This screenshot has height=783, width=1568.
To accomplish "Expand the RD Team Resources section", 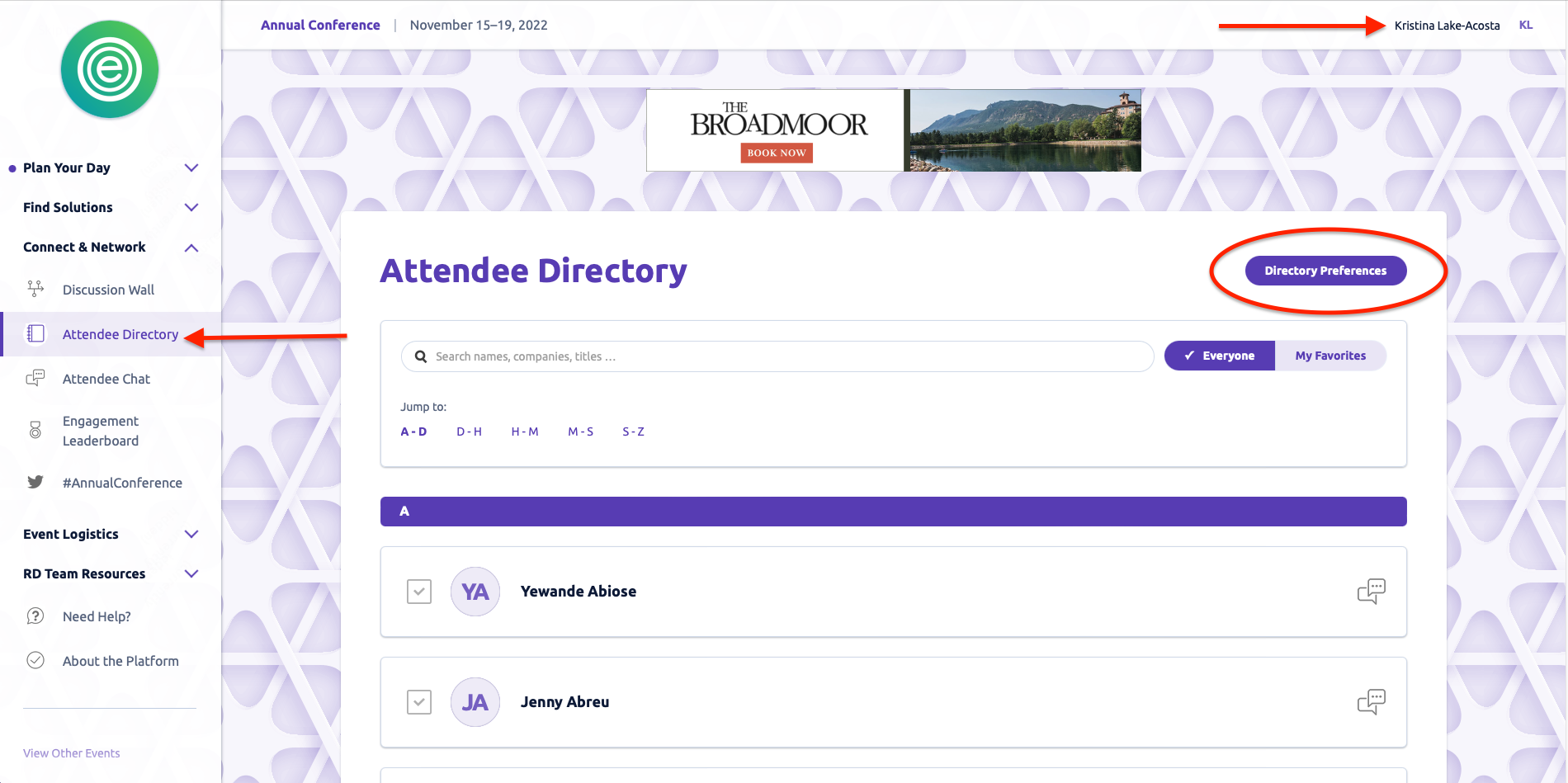I will tap(191, 573).
